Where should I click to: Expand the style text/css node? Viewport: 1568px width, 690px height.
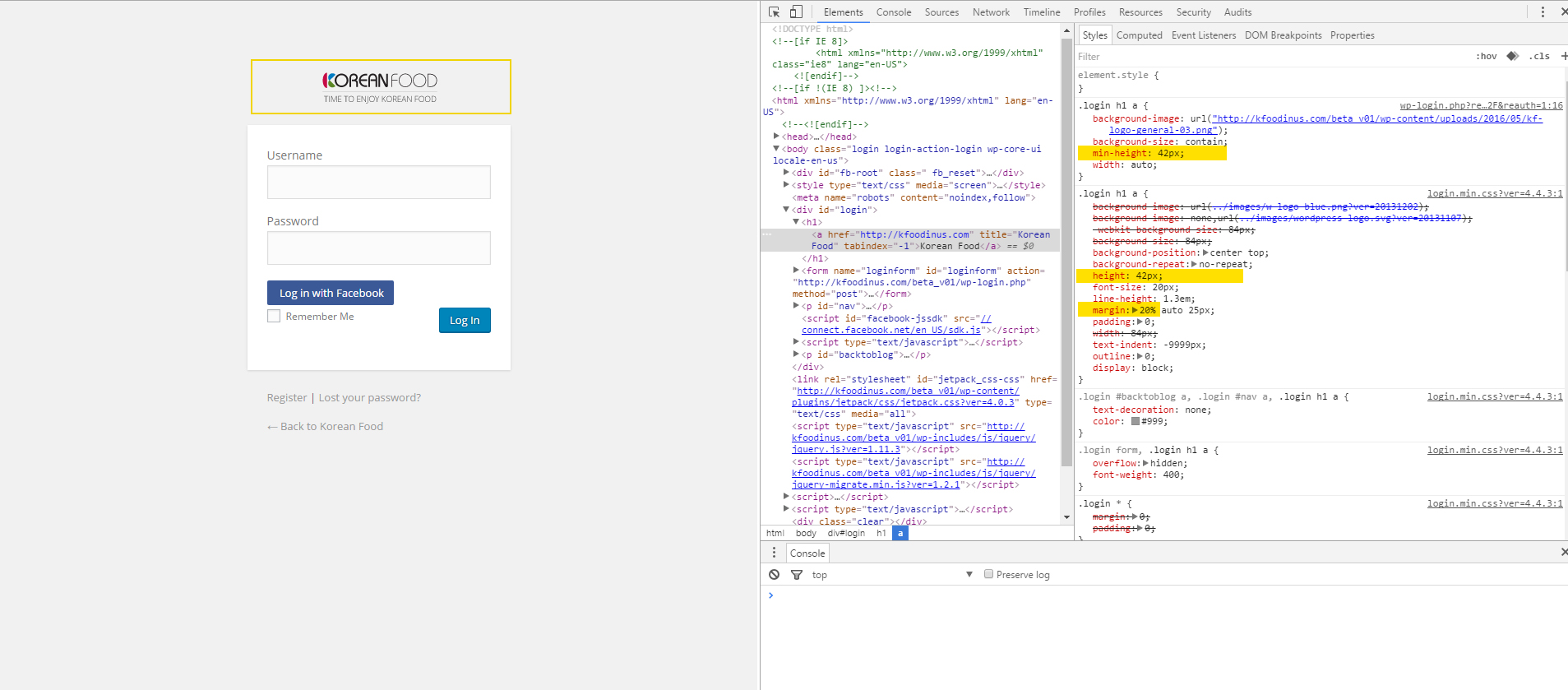pyautogui.click(x=786, y=185)
